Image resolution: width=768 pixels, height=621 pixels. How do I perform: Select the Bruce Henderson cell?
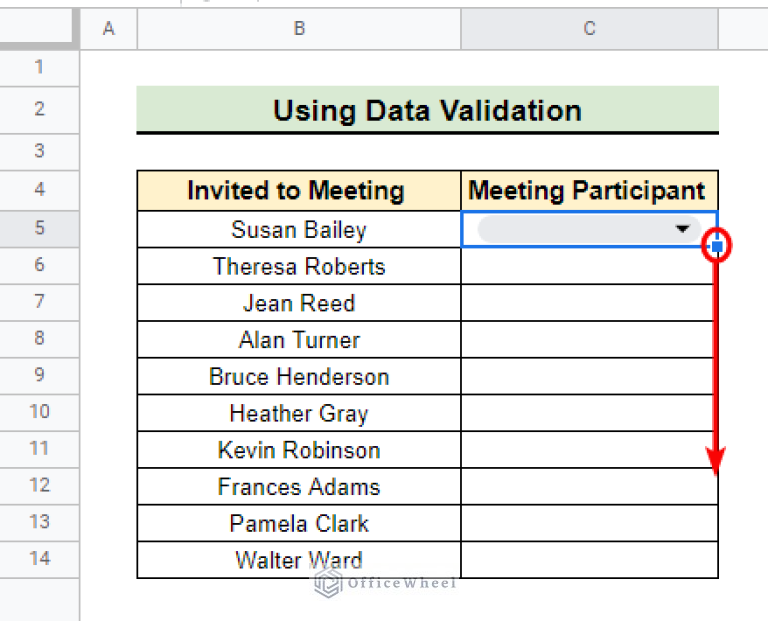click(x=299, y=376)
